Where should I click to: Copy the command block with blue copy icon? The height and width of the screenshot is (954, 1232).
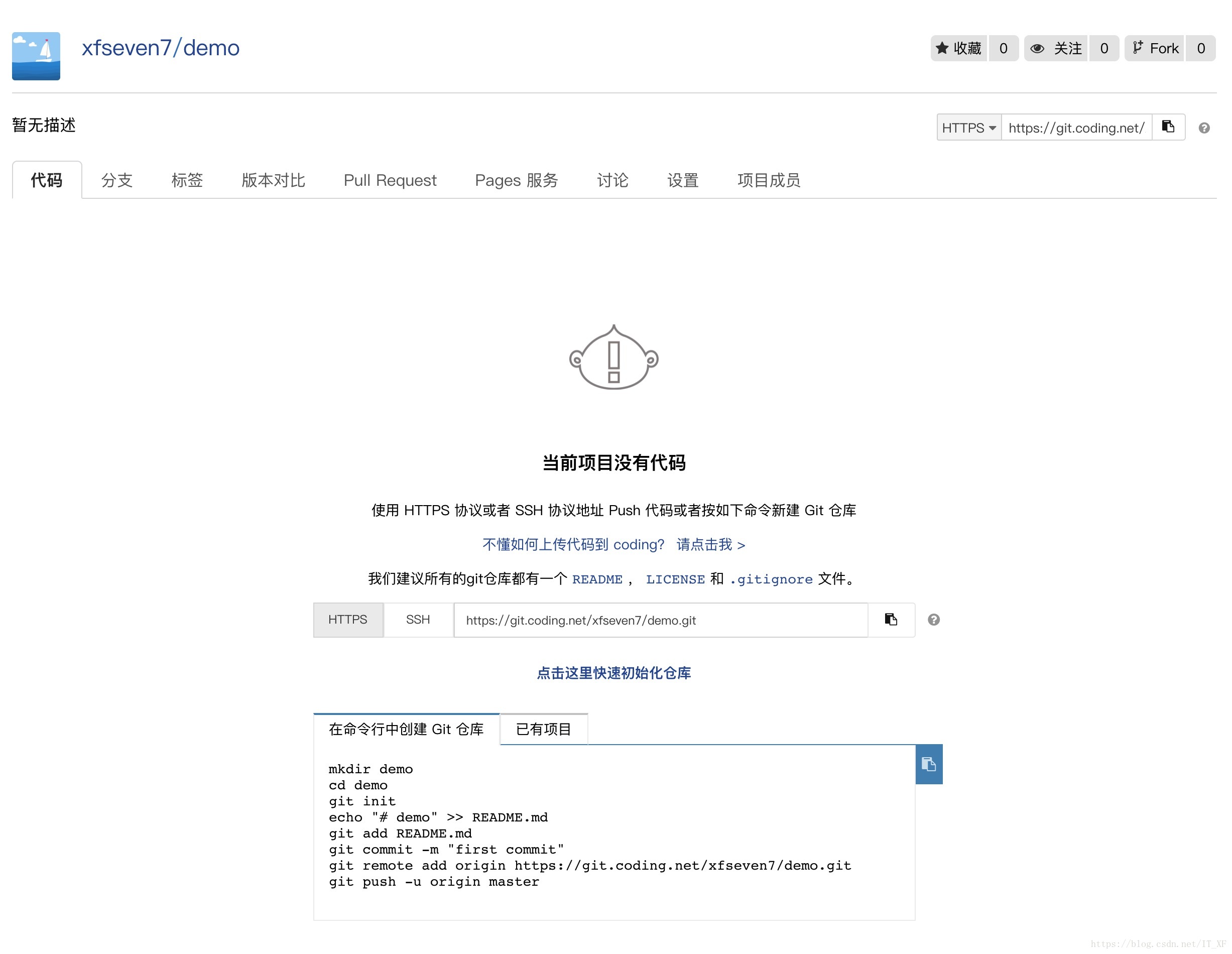928,764
